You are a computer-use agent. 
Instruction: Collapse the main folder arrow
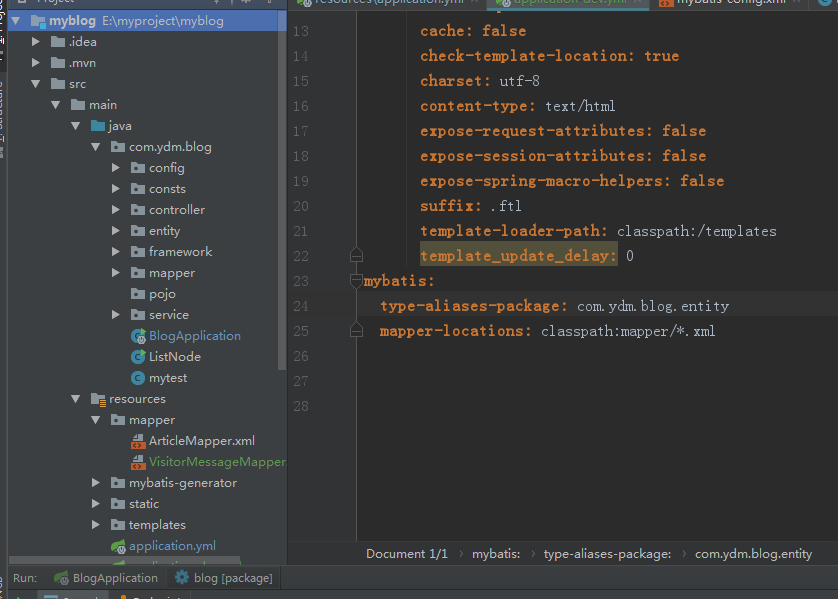56,105
